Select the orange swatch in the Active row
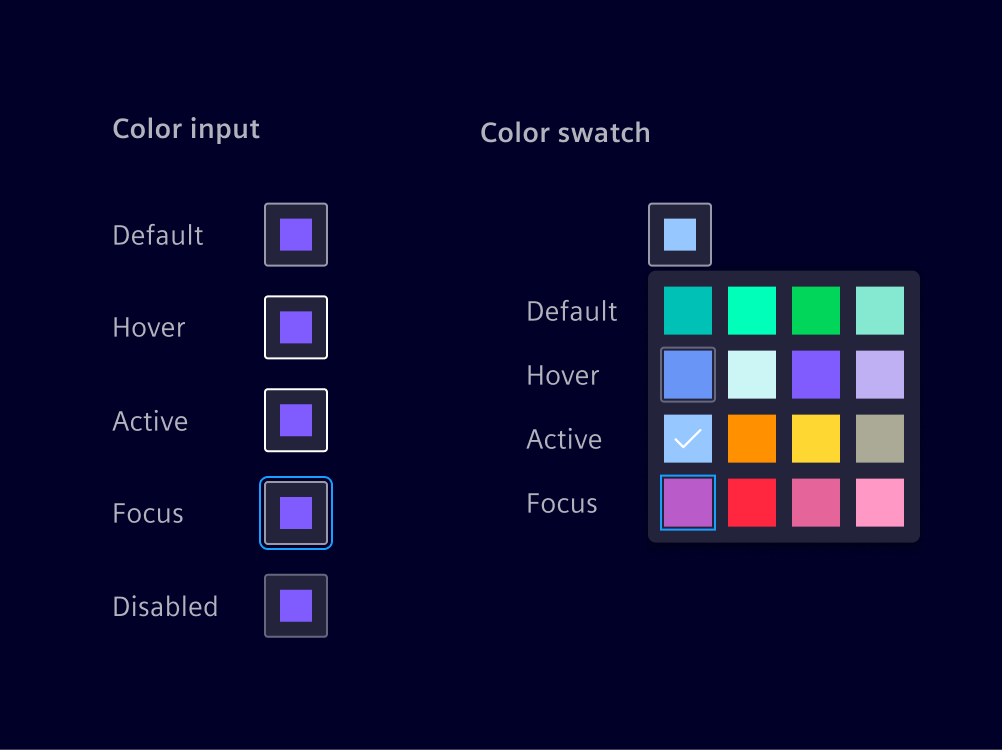Viewport: 1002px width, 750px height. coord(751,438)
